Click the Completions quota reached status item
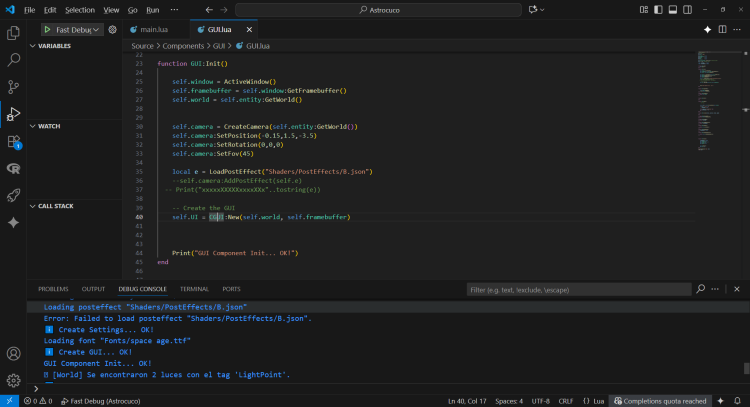This screenshot has width=750, height=407. point(662,400)
